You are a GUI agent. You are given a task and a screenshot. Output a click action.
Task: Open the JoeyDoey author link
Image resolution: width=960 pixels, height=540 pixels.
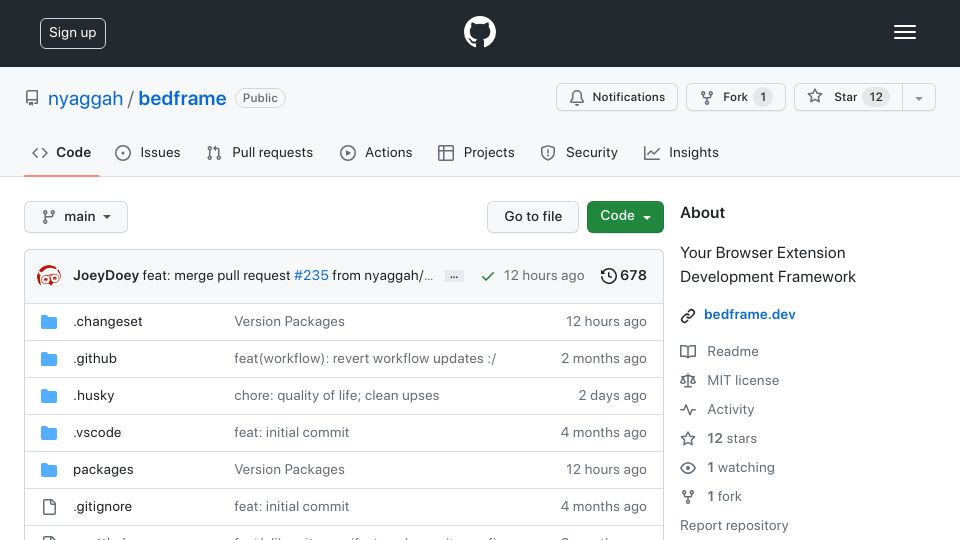coord(106,276)
